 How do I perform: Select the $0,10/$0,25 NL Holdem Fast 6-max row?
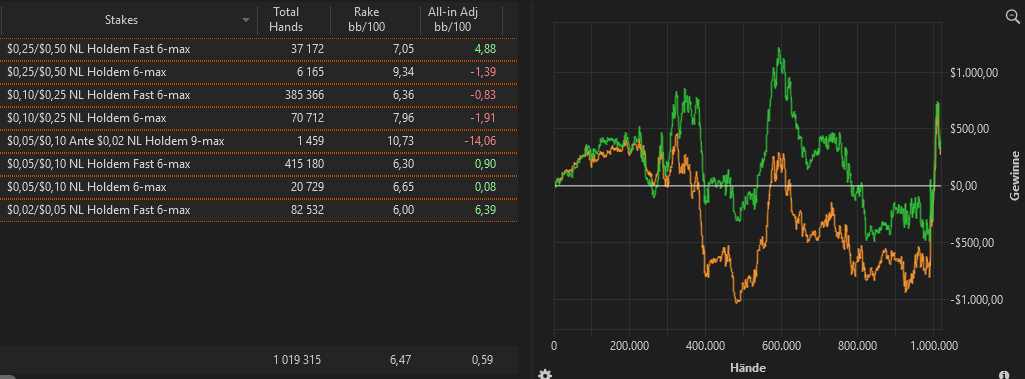pos(259,95)
